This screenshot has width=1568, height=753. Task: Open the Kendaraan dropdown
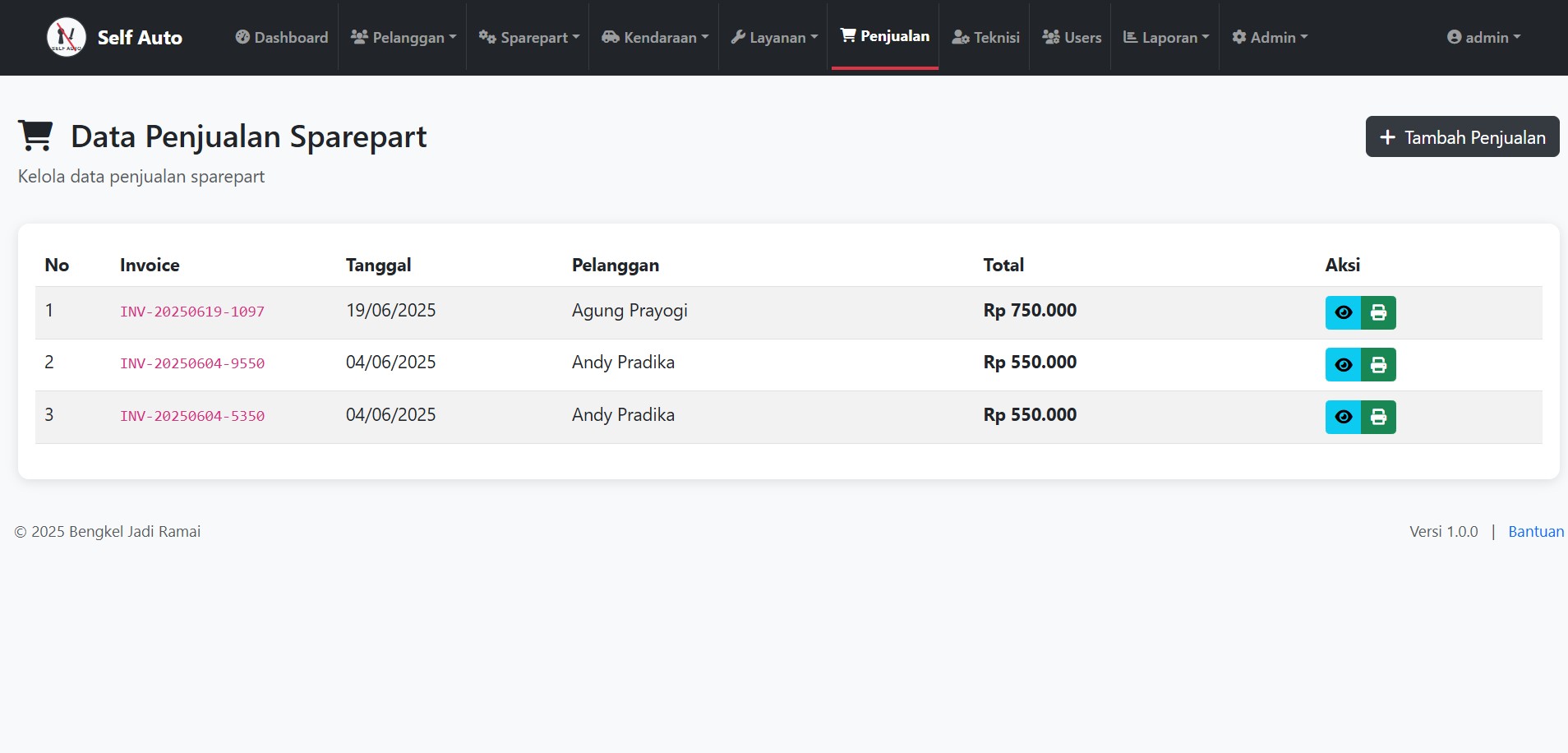click(655, 37)
